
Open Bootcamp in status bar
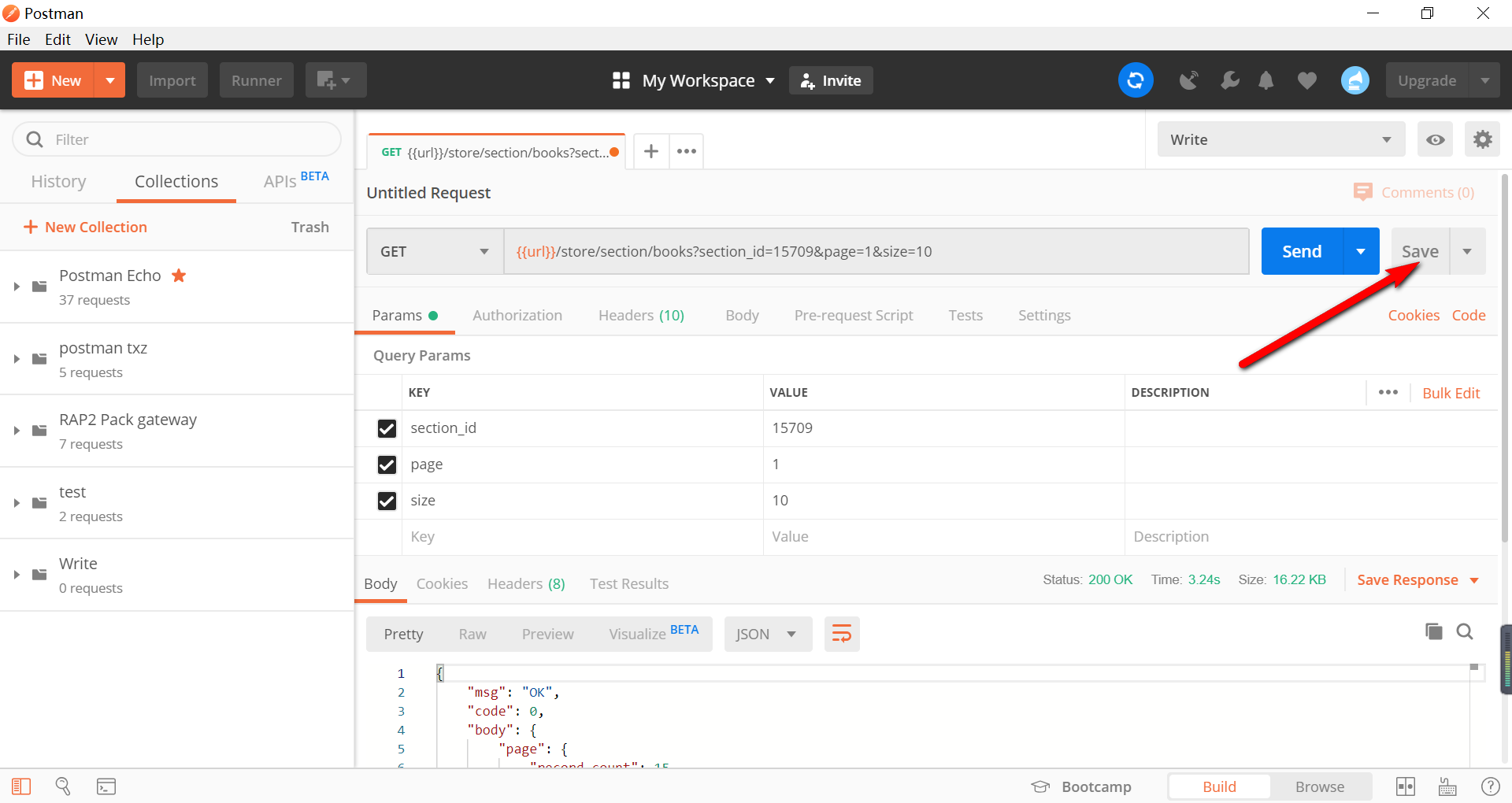pyautogui.click(x=1081, y=786)
